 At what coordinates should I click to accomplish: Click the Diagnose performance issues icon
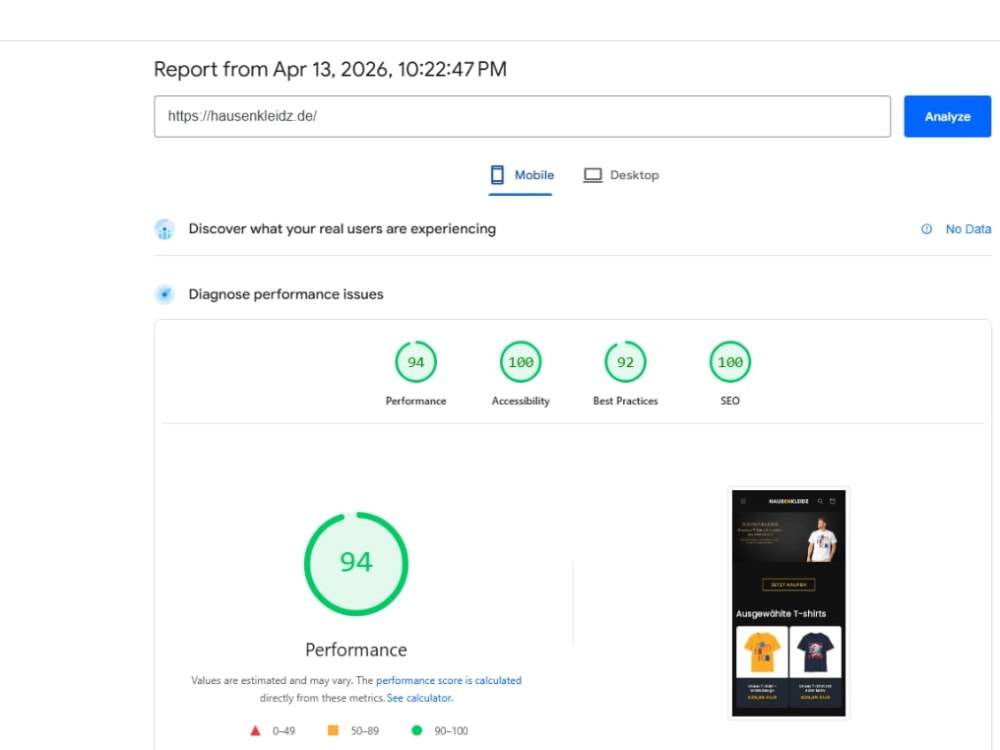pos(165,294)
